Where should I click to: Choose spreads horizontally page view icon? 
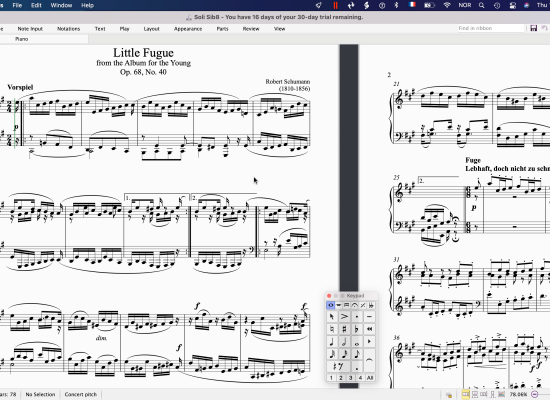466,394
